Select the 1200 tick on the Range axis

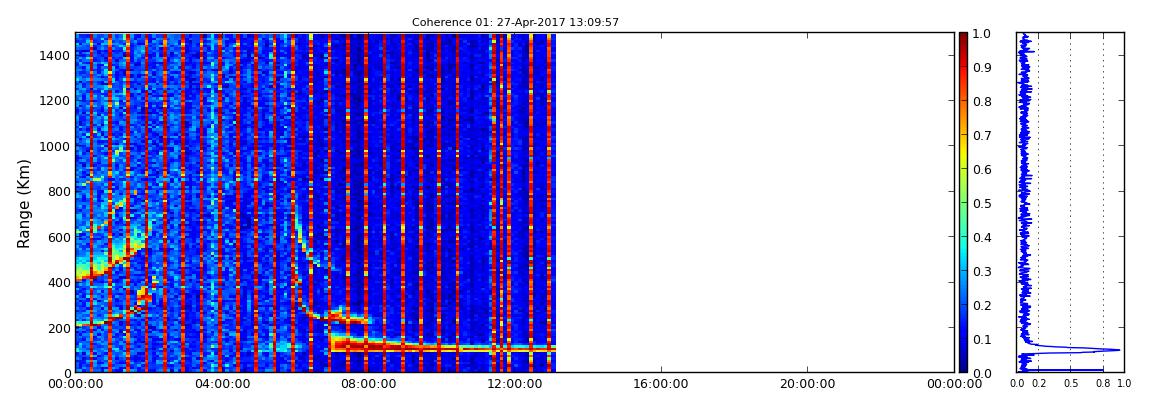pyautogui.click(x=54, y=100)
